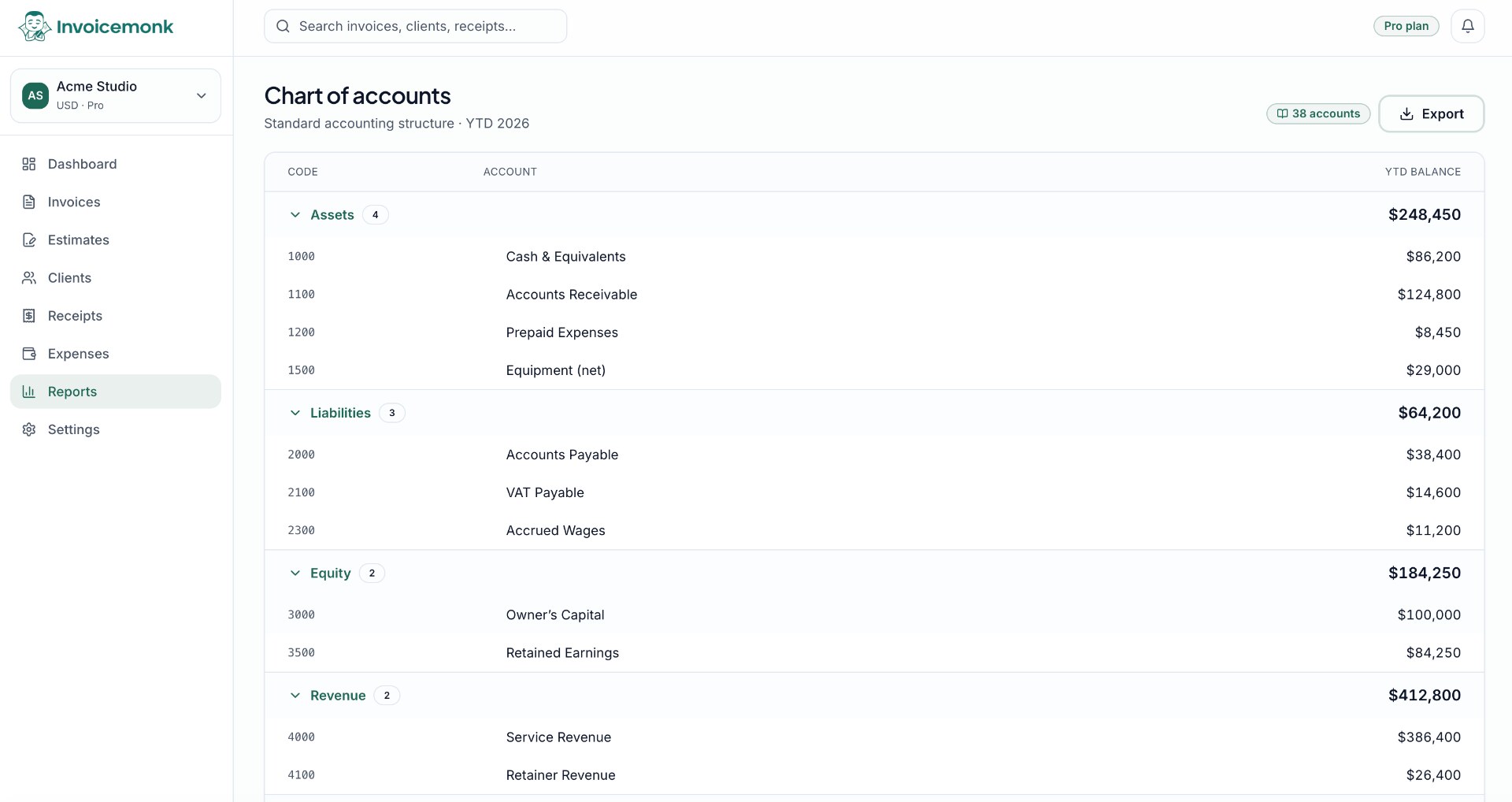Open Settings in the sidebar
The width and height of the screenshot is (1512, 802).
(x=116, y=429)
